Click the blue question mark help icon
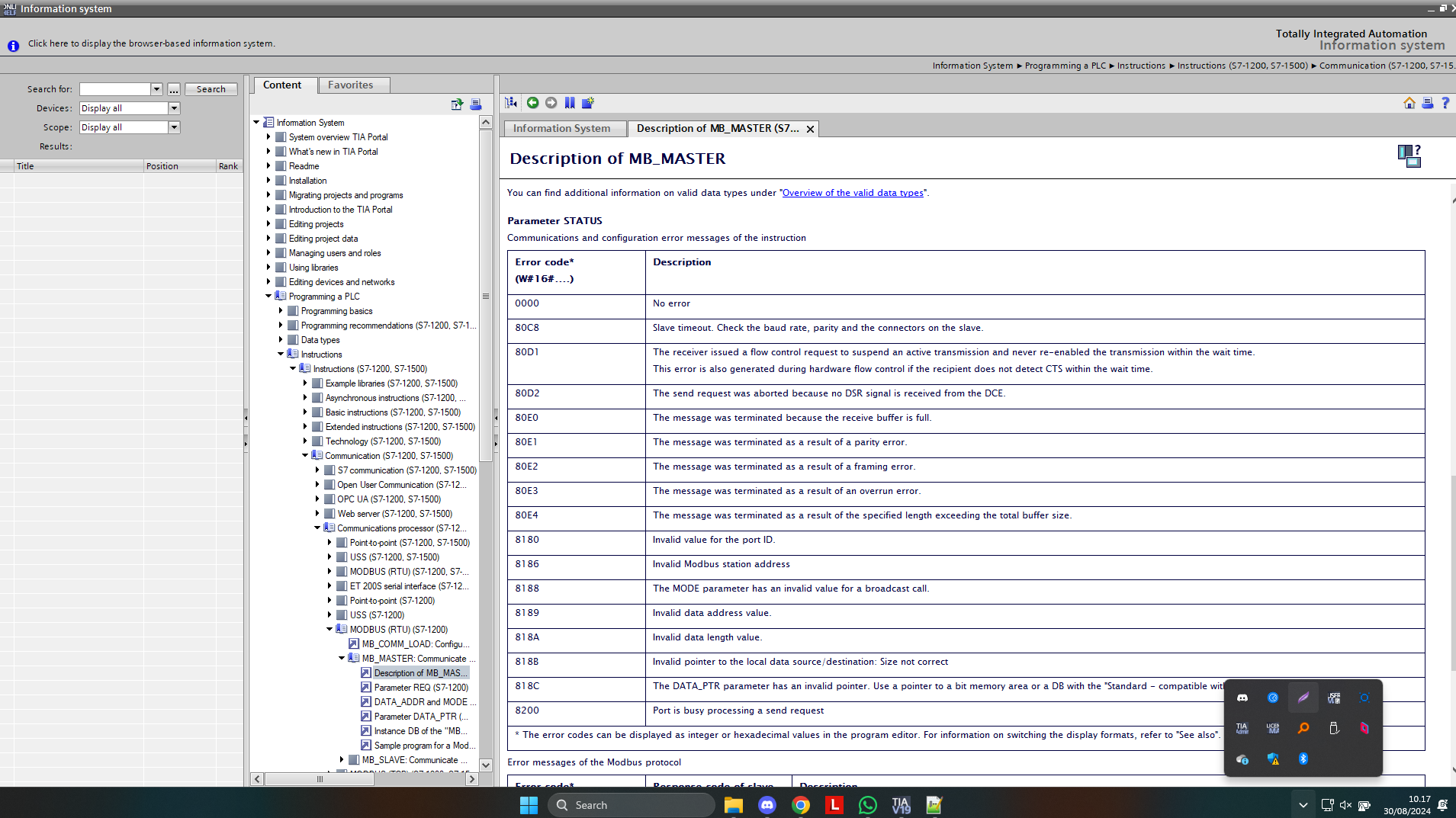 tap(1445, 103)
